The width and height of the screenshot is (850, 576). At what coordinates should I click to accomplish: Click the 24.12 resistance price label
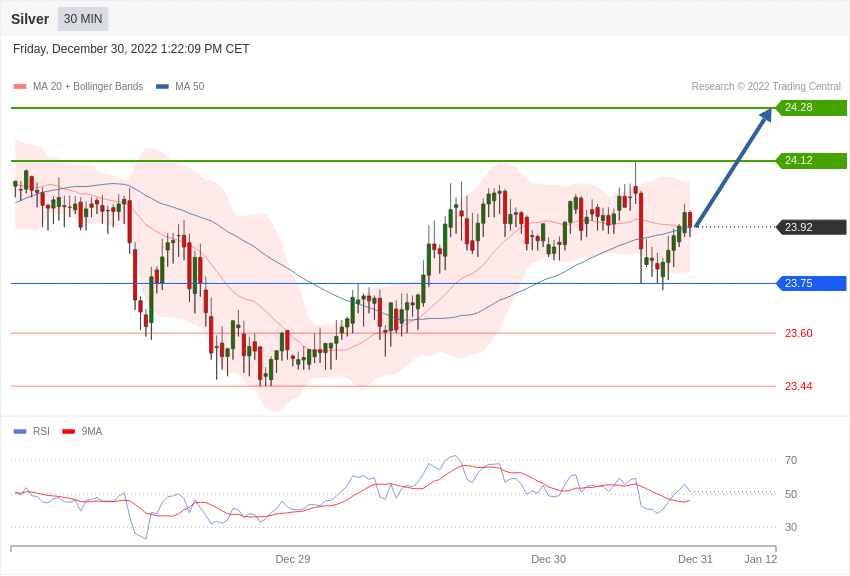[x=812, y=160]
